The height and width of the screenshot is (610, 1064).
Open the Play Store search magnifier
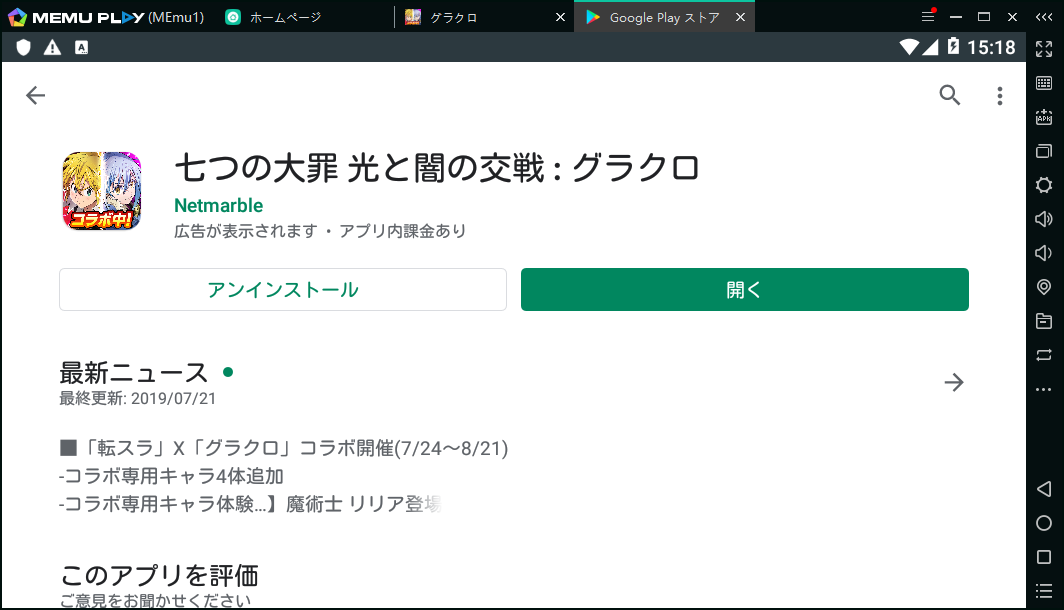coord(949,95)
